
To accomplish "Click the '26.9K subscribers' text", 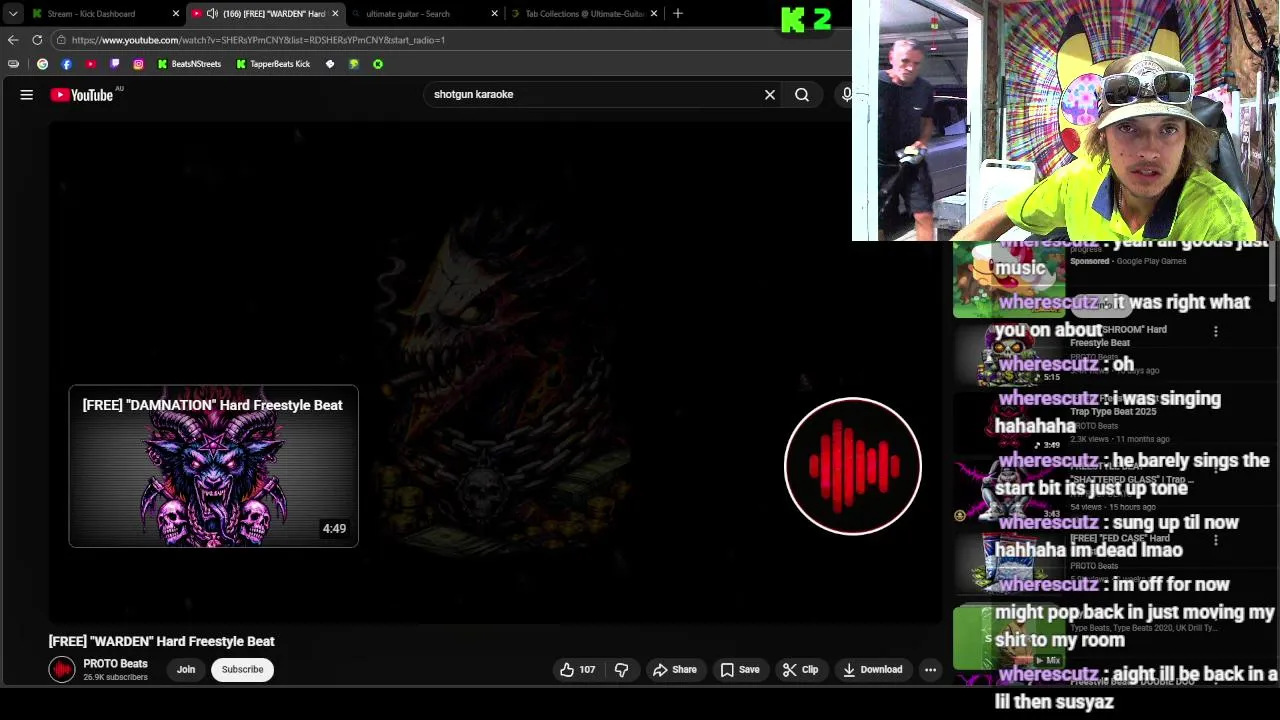I will 115,678.
